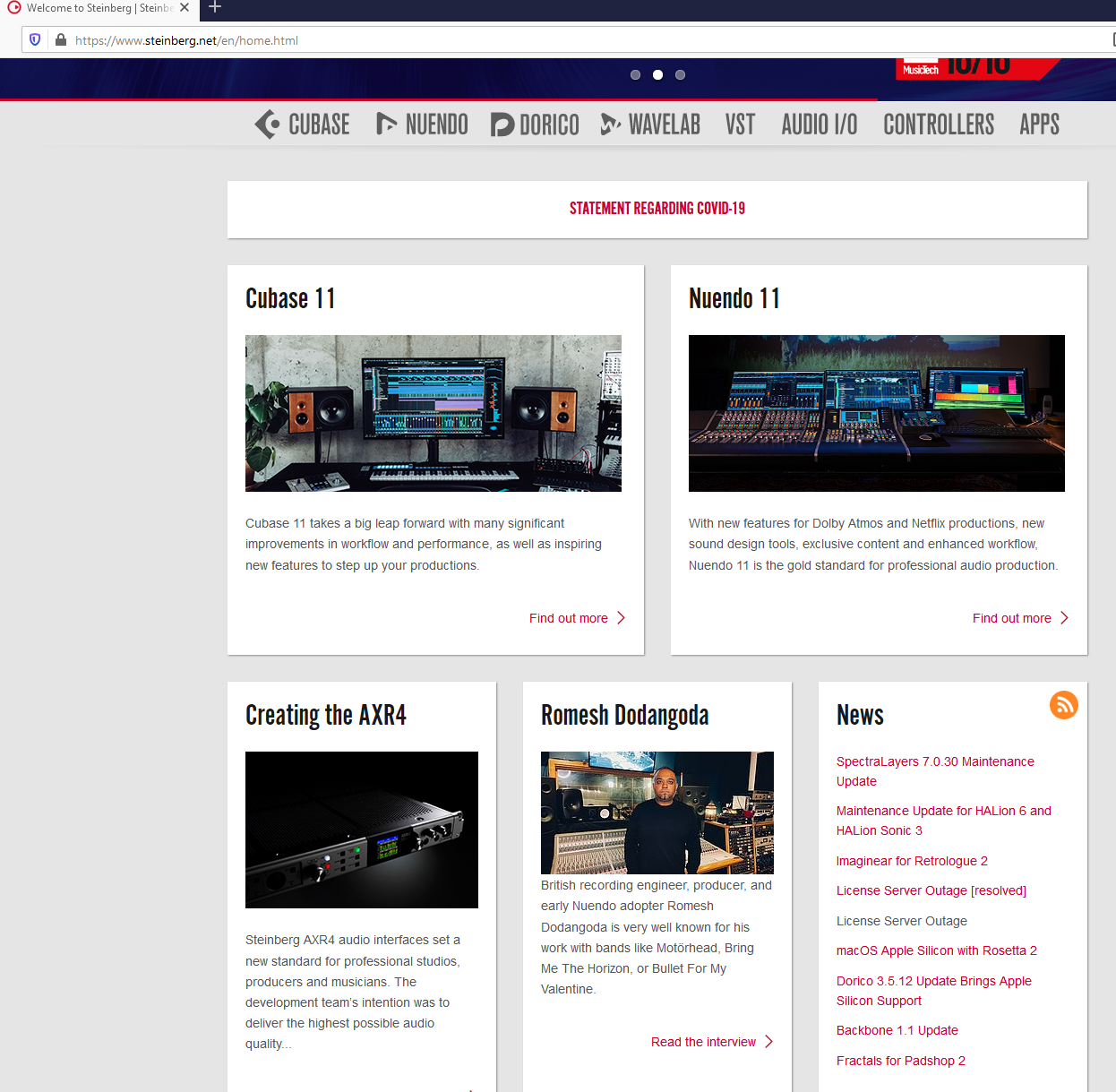Select the first carousel slide dot
The image size is (1116, 1092).
[635, 75]
